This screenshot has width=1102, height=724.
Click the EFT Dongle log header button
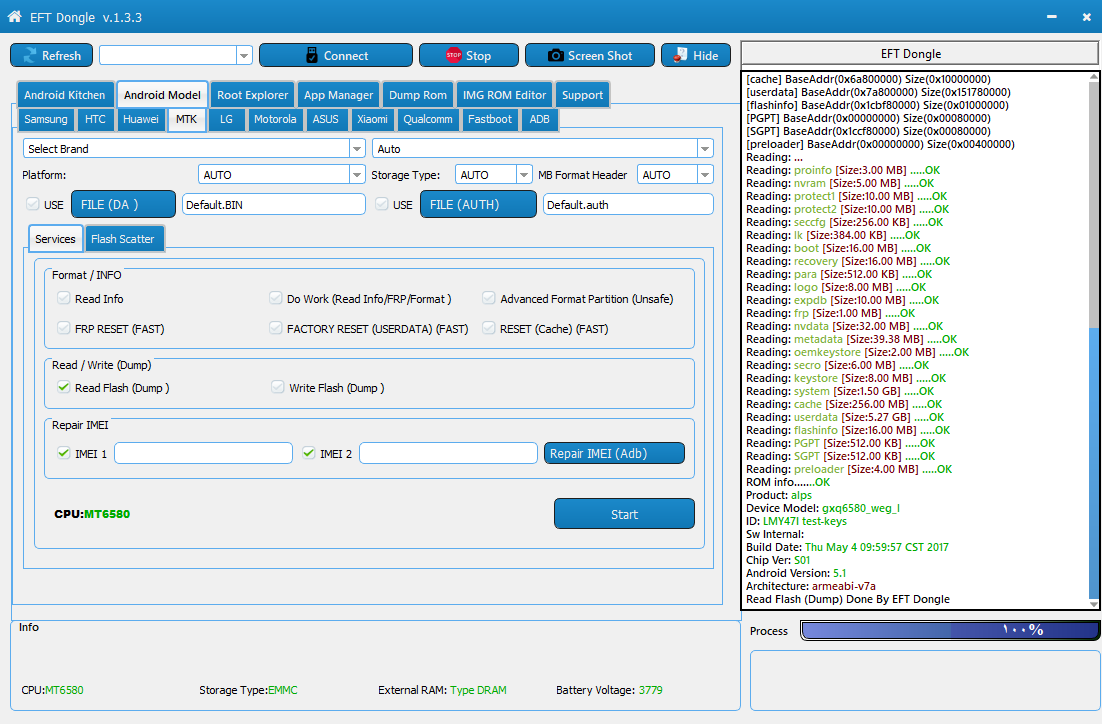click(919, 53)
